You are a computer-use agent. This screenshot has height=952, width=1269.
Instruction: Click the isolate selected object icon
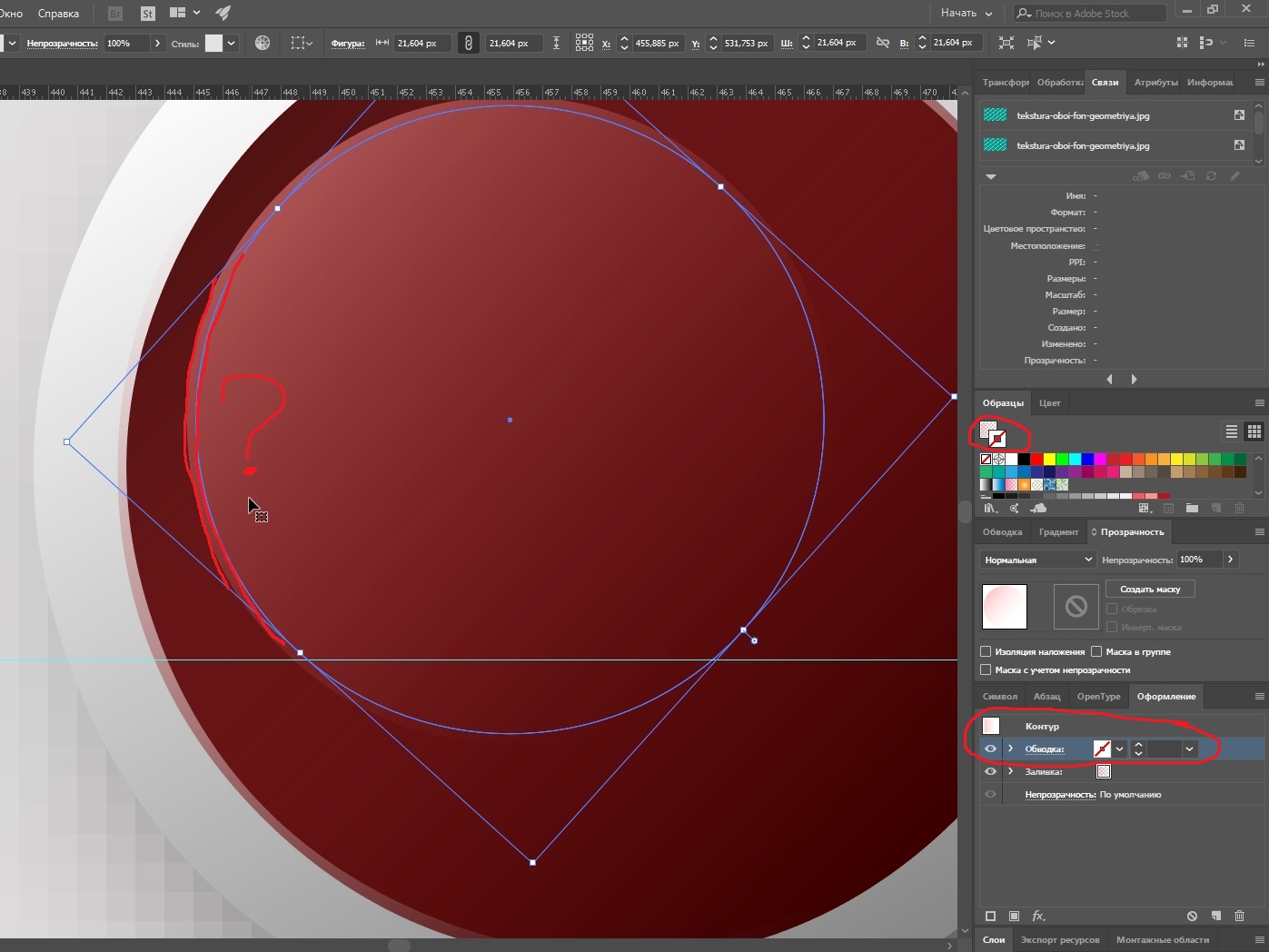pyautogui.click(x=1006, y=43)
